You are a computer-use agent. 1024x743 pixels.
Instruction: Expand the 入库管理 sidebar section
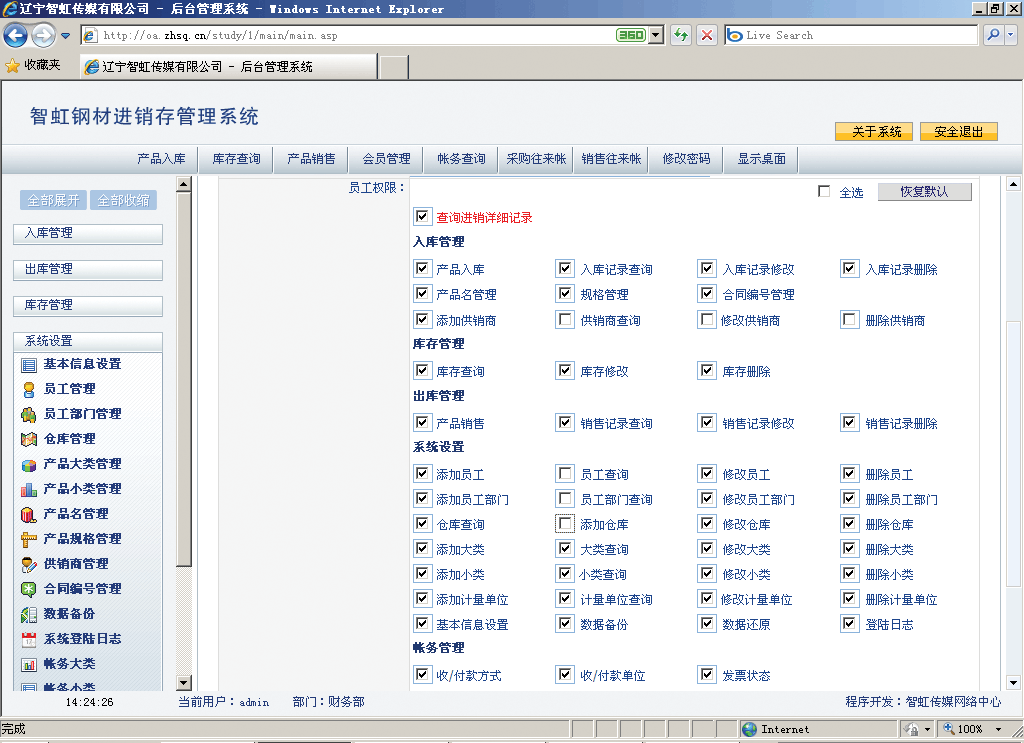tap(88, 234)
